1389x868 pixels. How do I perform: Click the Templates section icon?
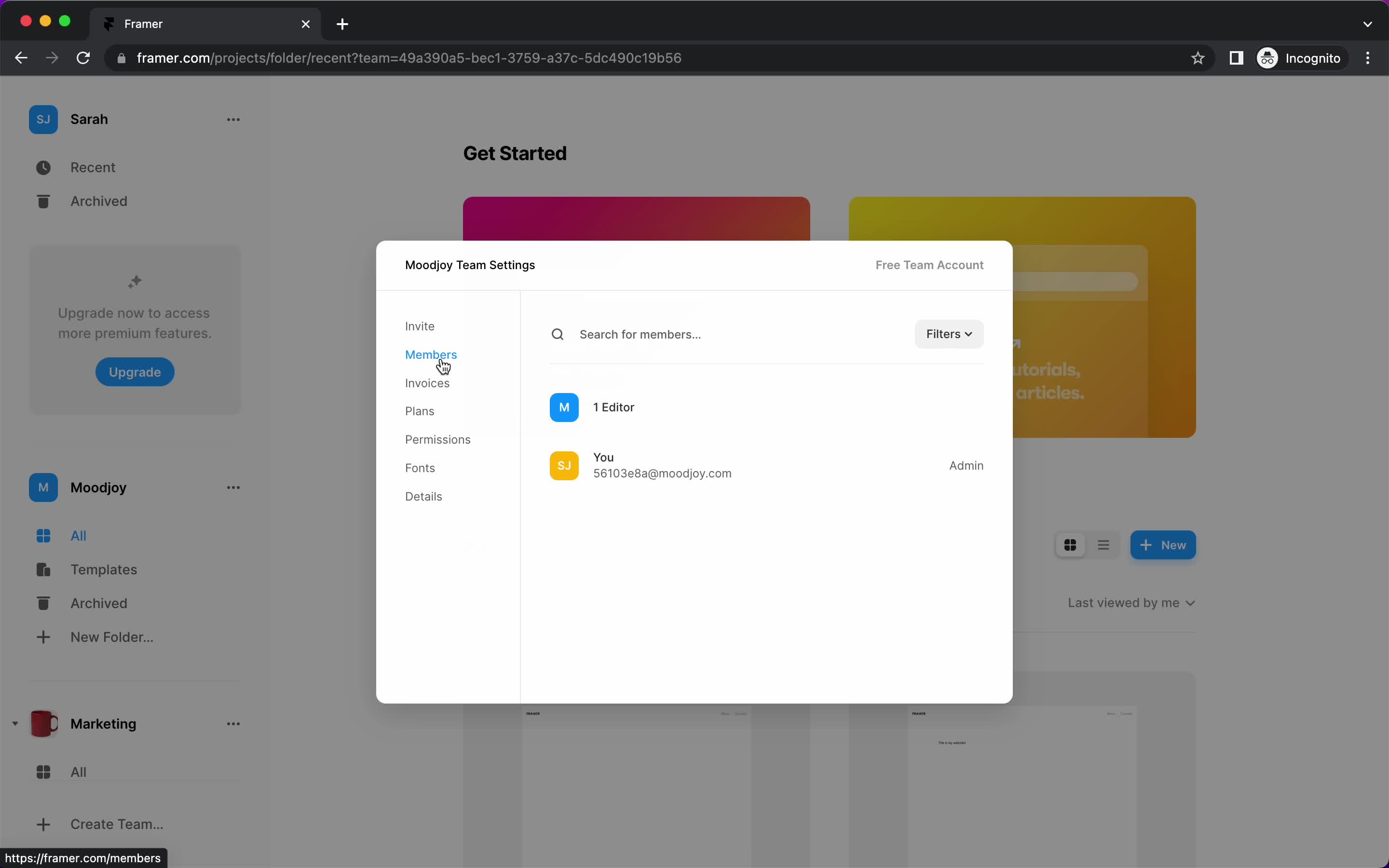tap(43, 569)
